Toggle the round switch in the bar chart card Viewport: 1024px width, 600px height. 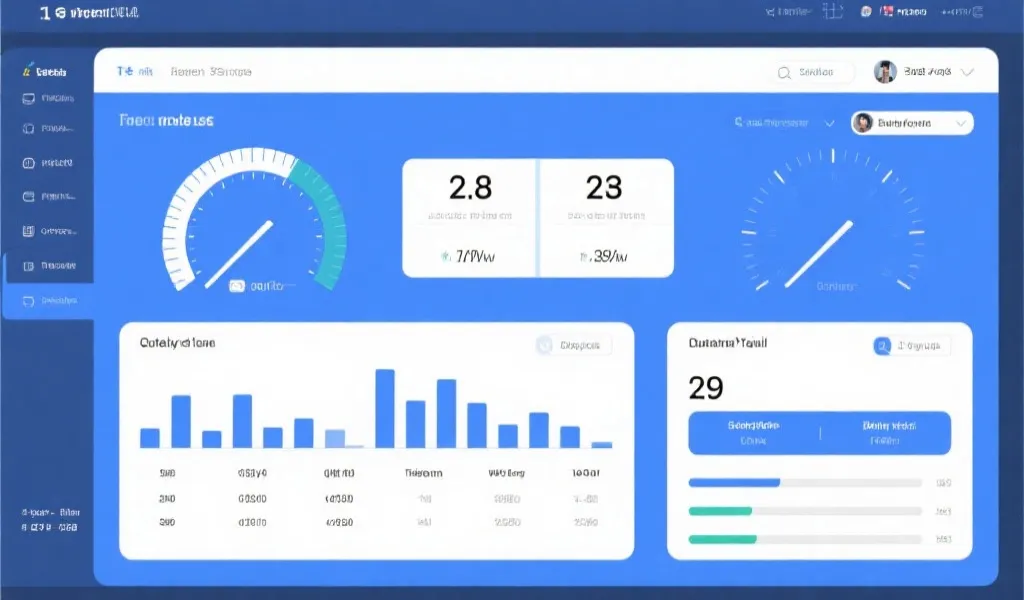pyautogui.click(x=545, y=345)
